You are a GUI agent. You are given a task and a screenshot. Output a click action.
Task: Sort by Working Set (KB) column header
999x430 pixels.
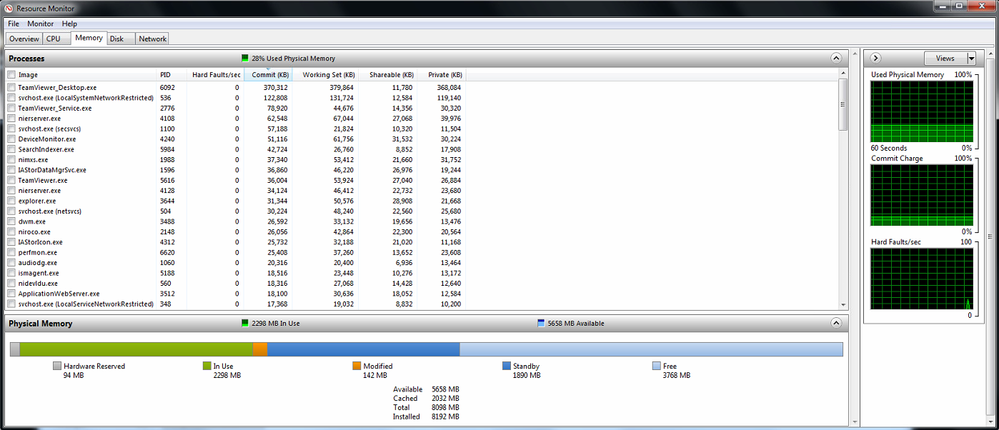click(325, 75)
